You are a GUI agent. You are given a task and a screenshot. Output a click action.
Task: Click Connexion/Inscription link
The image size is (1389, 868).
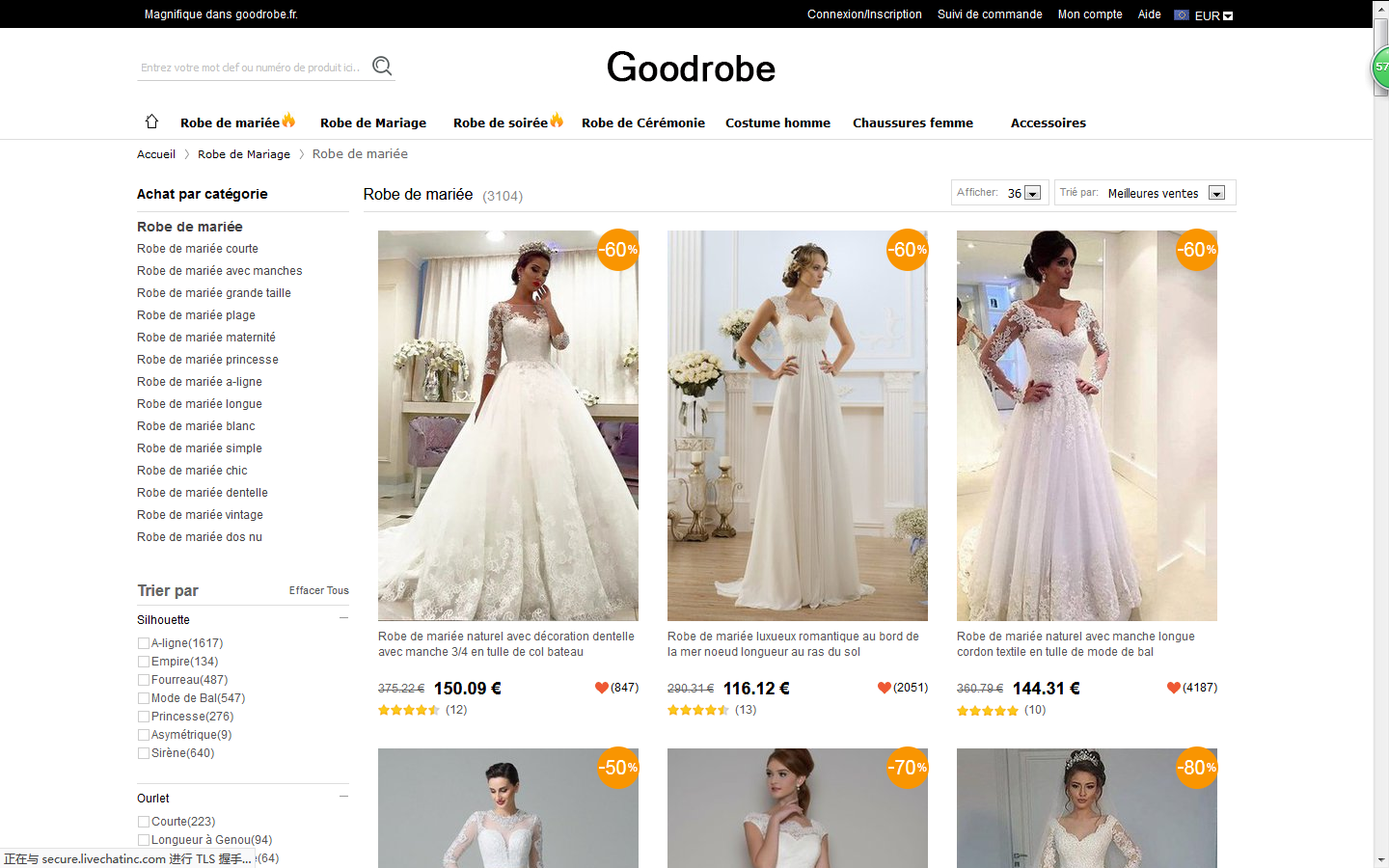point(864,14)
